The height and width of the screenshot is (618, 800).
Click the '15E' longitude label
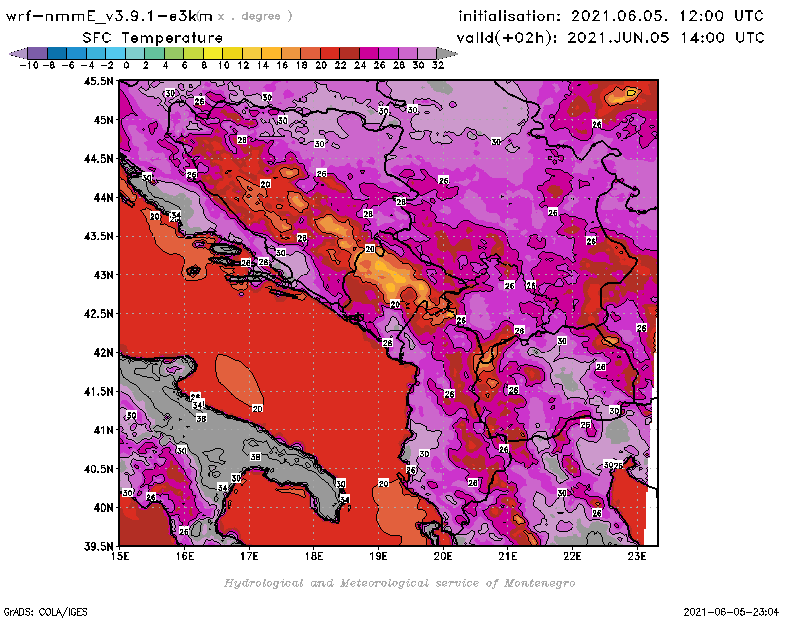(x=120, y=556)
